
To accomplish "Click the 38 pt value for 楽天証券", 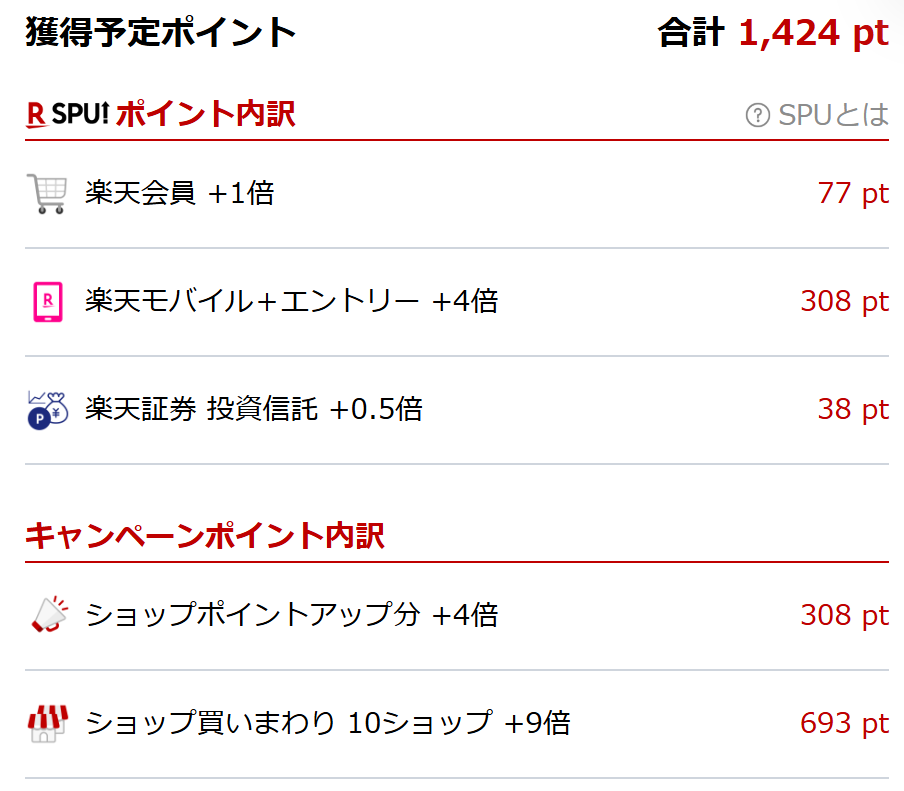I will [x=852, y=409].
